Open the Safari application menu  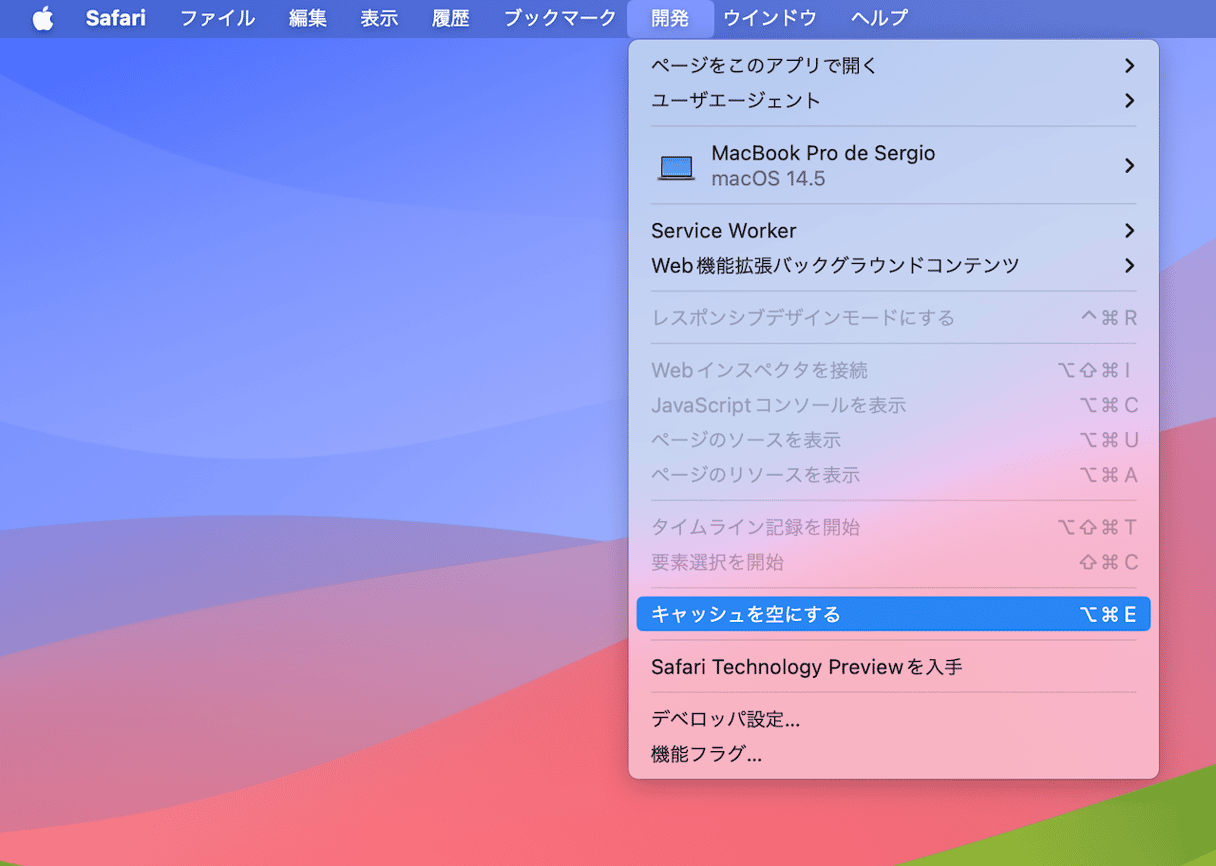pyautogui.click(x=115, y=18)
